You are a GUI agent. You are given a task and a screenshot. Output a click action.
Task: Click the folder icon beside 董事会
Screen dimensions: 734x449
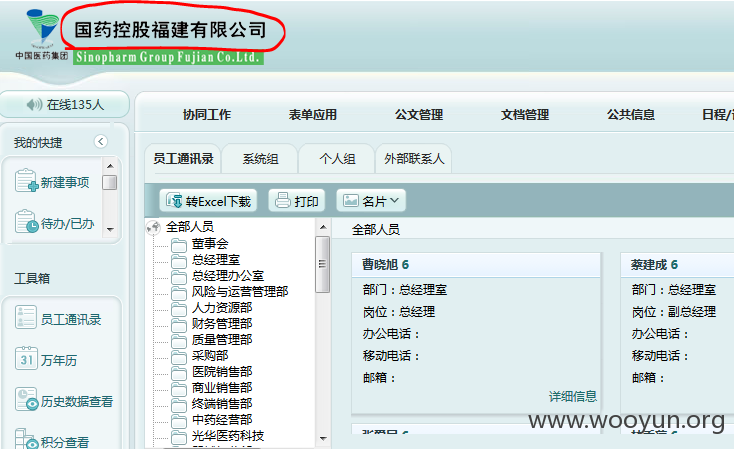179,244
